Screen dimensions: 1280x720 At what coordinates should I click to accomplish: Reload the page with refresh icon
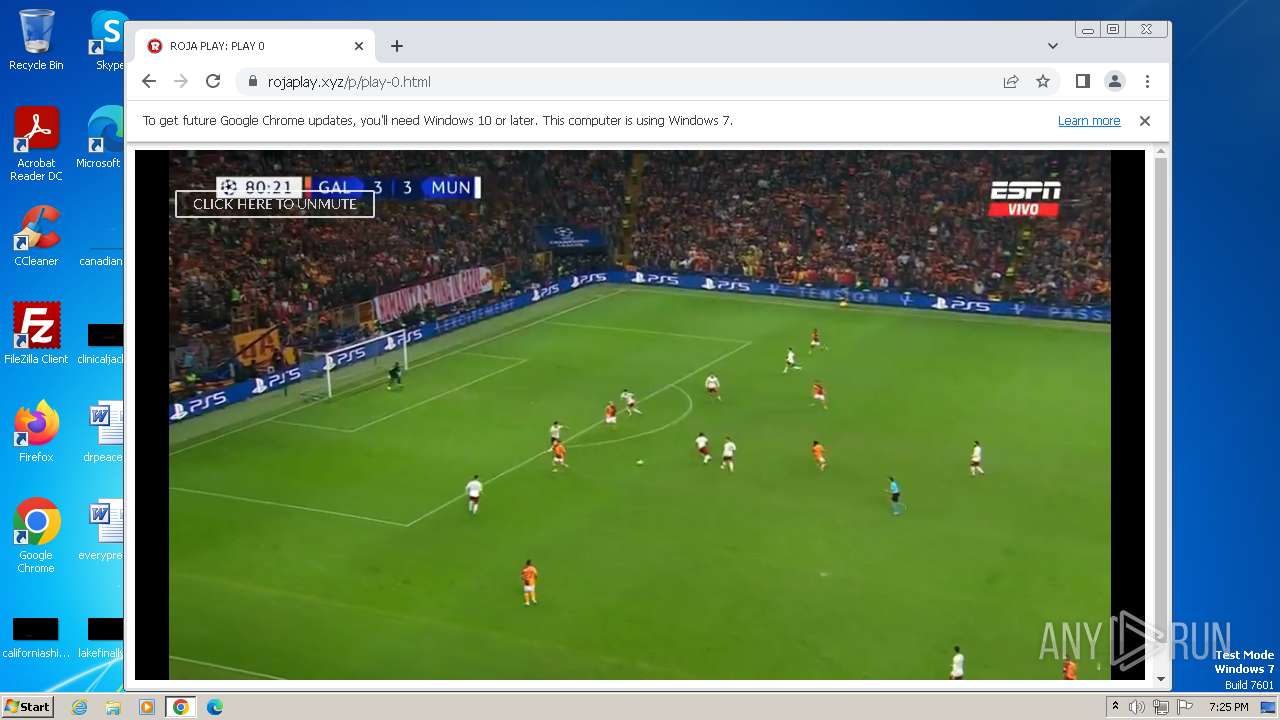[213, 82]
